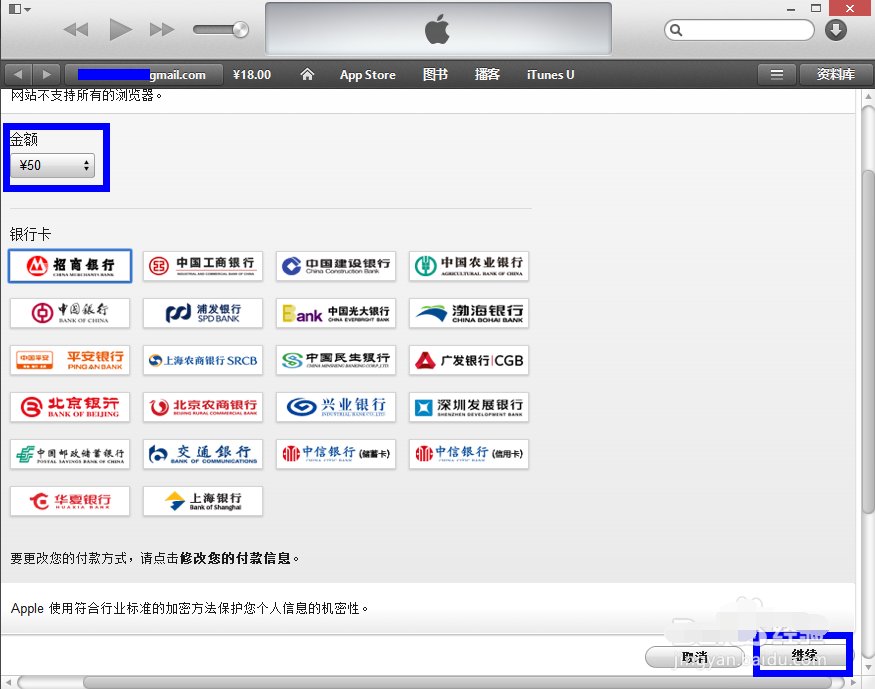This screenshot has height=689, width=875.
Task: Select 交通银行 bank card option
Action: 202,453
